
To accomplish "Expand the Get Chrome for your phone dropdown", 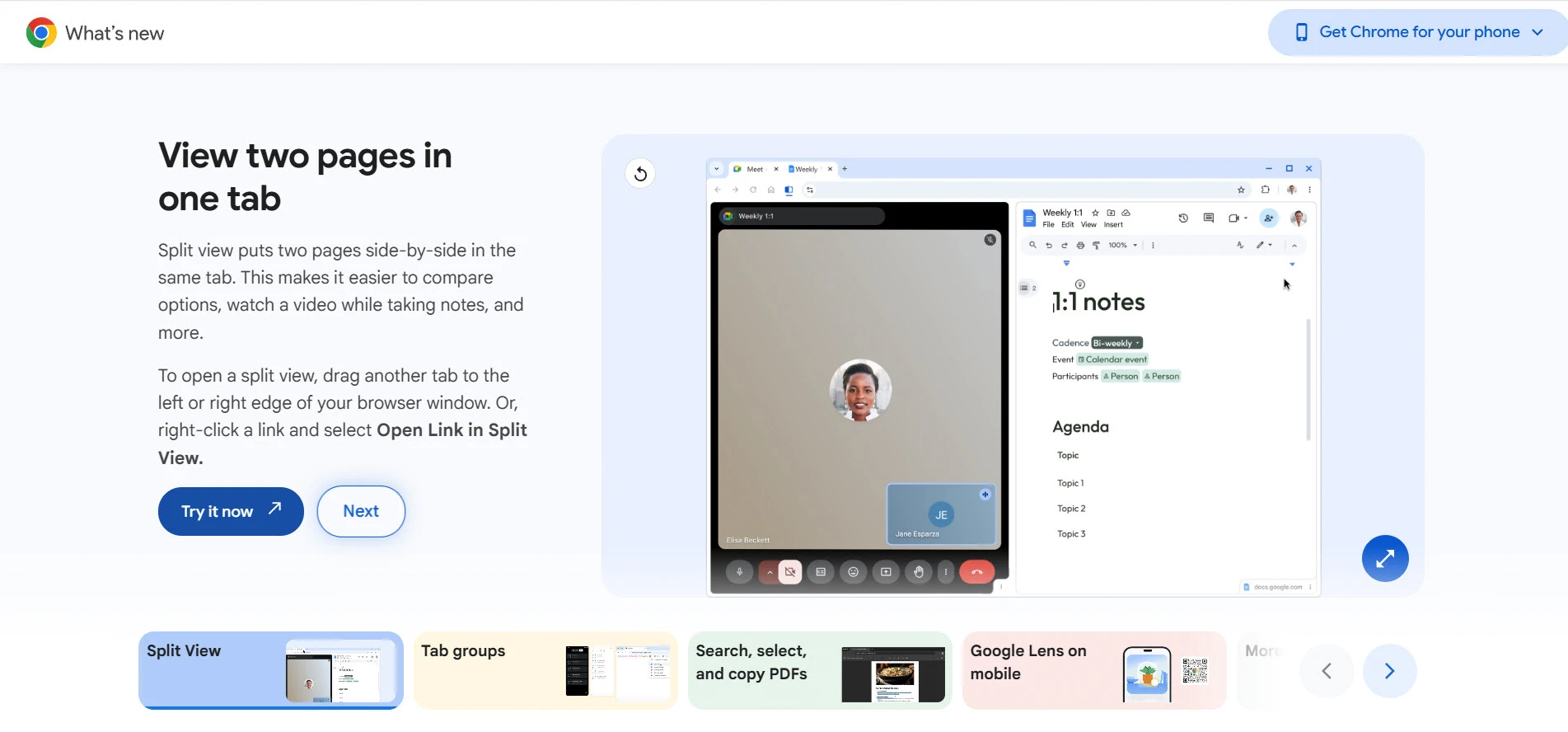I will 1418,32.
